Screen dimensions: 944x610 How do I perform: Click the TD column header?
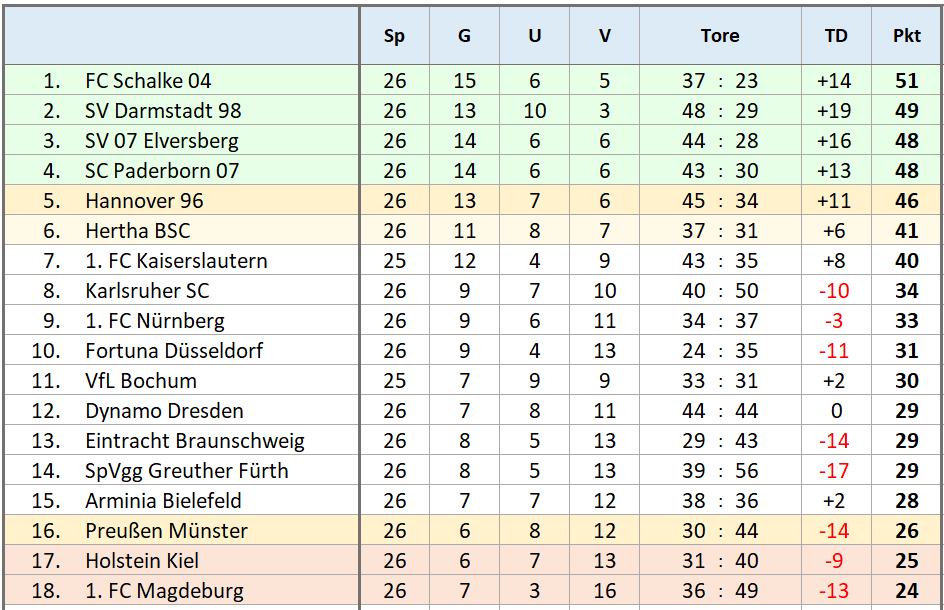pyautogui.click(x=836, y=36)
